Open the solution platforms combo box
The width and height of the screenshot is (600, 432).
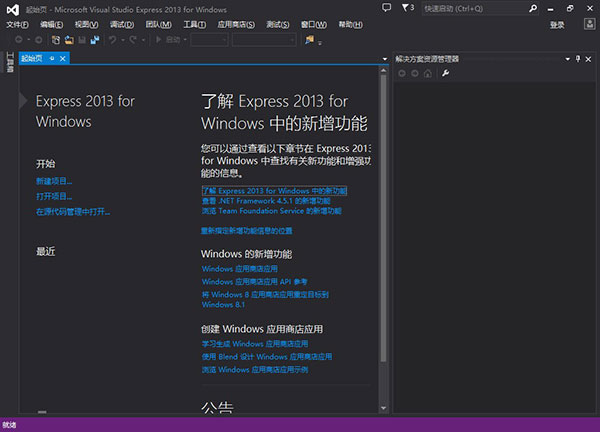pyautogui.click(x=264, y=39)
